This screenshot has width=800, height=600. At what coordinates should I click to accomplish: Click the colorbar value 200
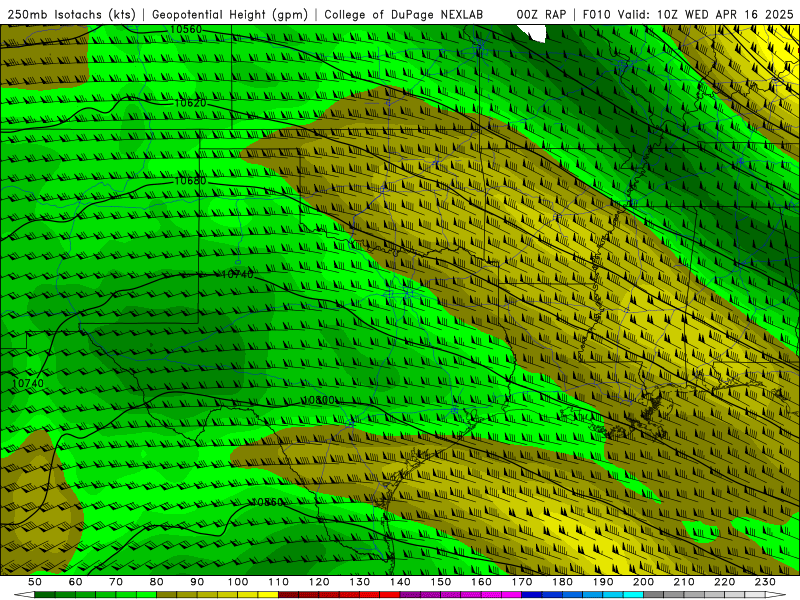pos(643,582)
